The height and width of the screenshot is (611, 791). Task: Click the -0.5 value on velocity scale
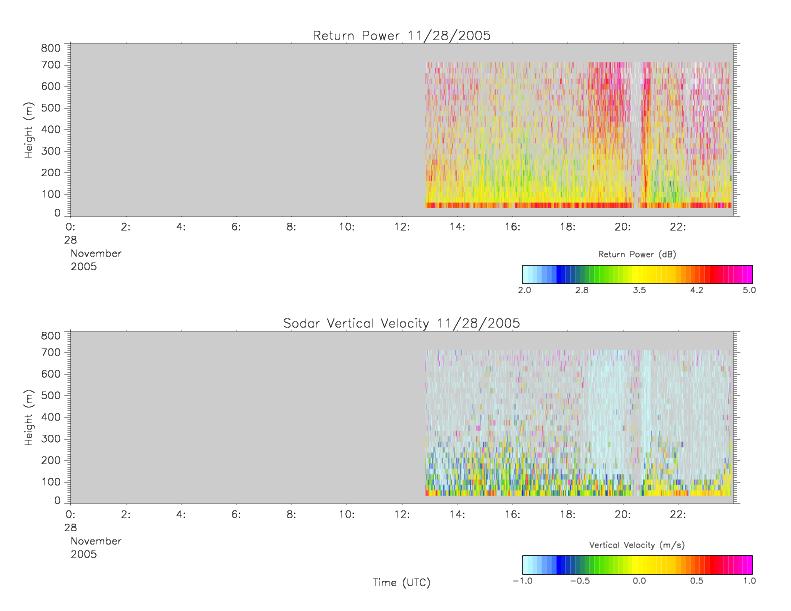[x=580, y=581]
